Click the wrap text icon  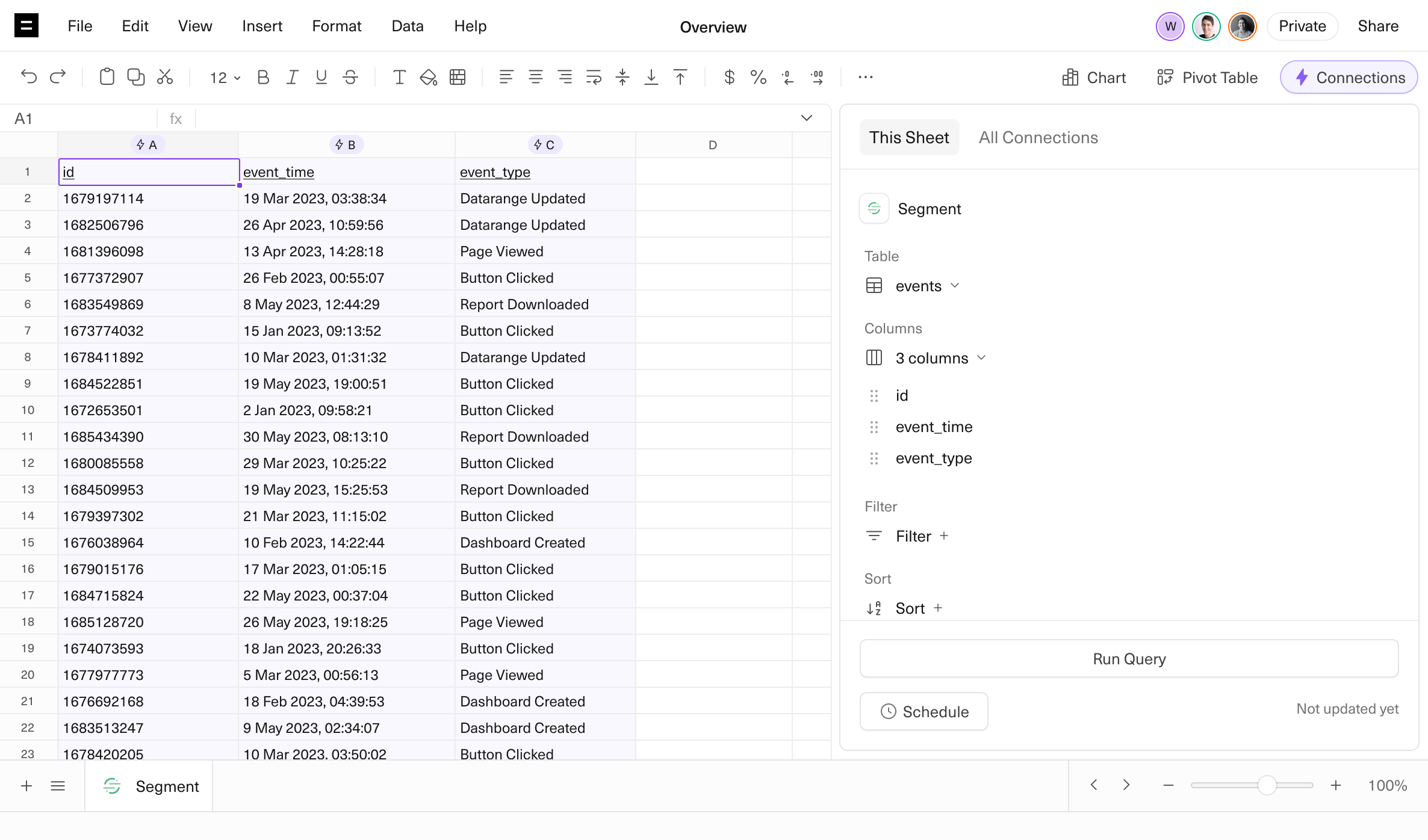point(594,77)
